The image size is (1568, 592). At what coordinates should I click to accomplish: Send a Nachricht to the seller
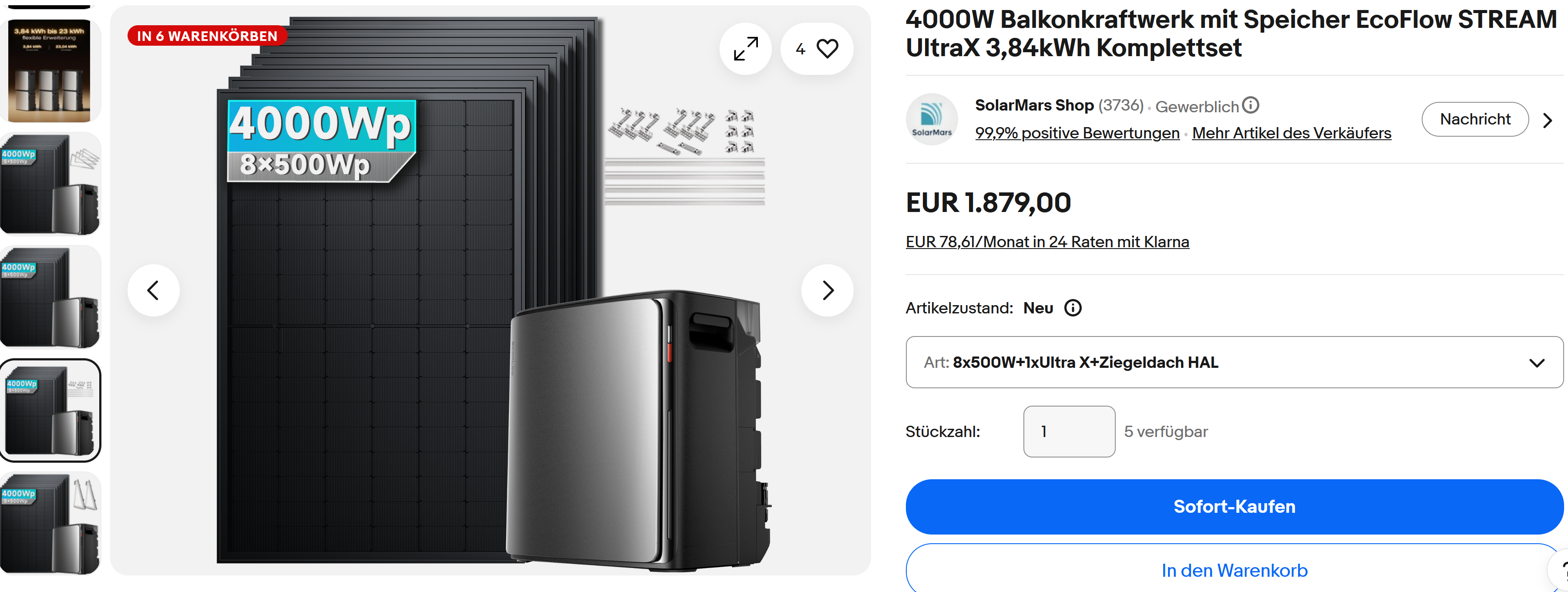(1475, 119)
